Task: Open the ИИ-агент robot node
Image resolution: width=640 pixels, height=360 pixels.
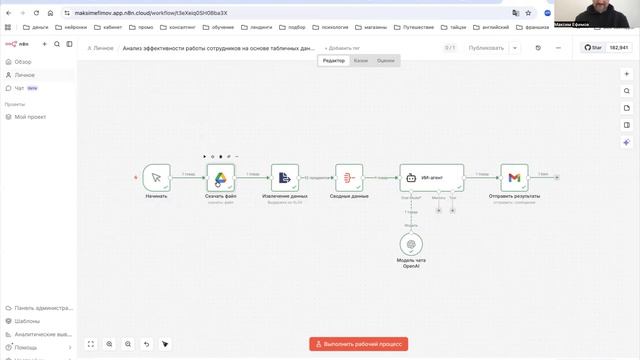Action: click(432, 178)
